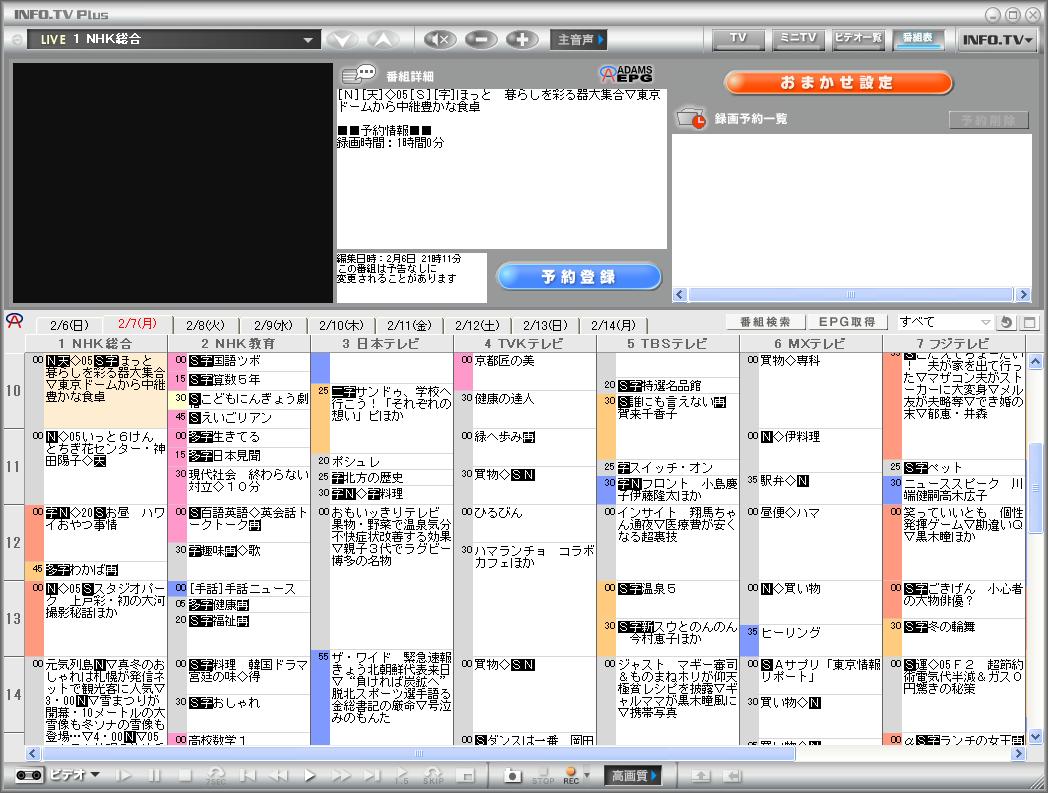Switch to the next channel down arrow
Image resolution: width=1048 pixels, height=793 pixels.
[x=343, y=39]
